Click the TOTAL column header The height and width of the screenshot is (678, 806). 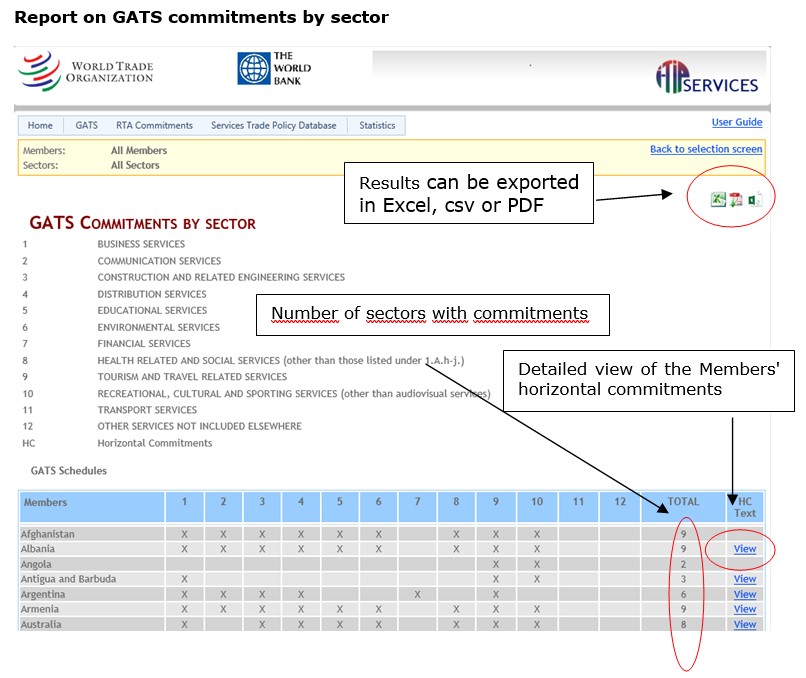pyautogui.click(x=683, y=507)
